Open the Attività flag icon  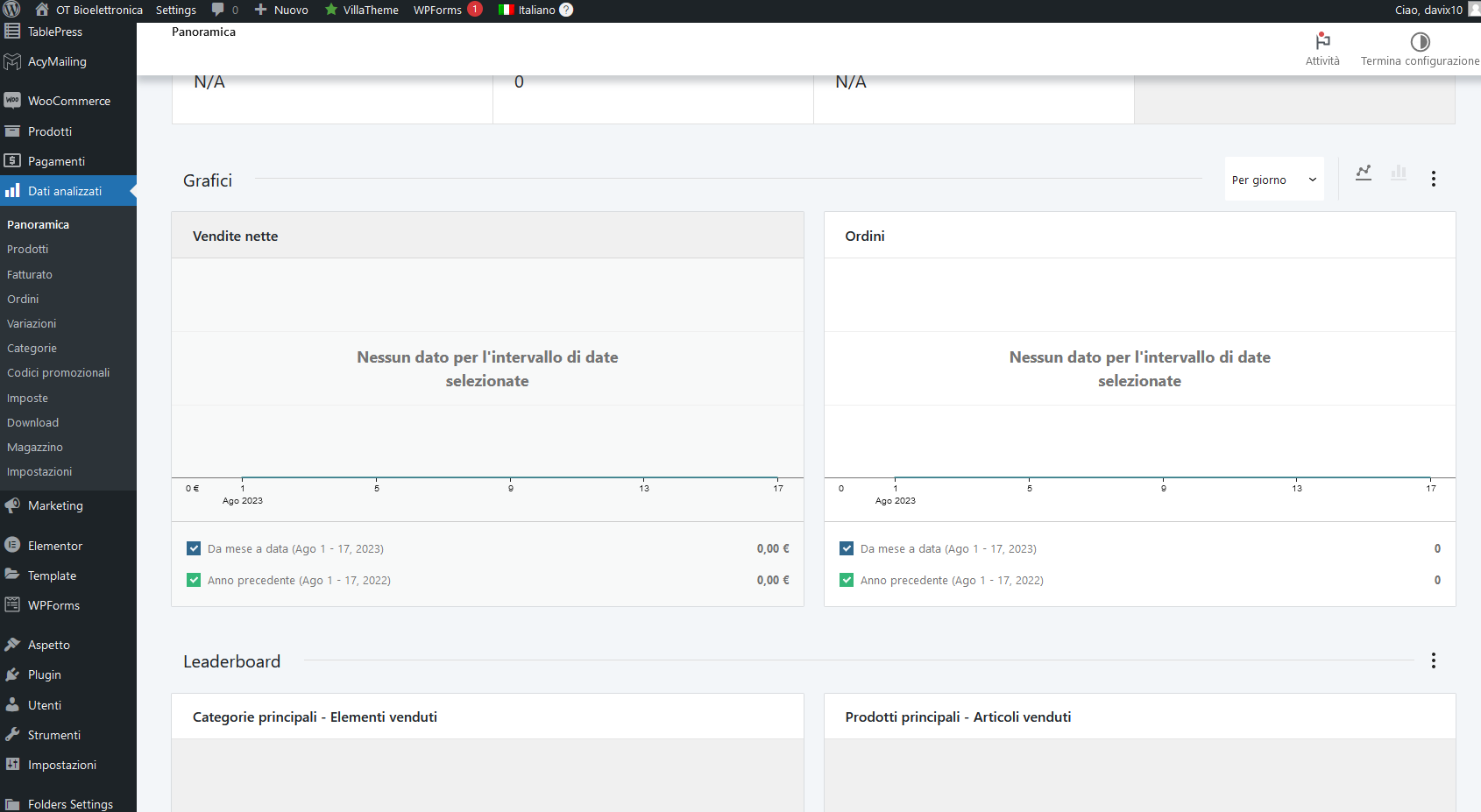1322,41
